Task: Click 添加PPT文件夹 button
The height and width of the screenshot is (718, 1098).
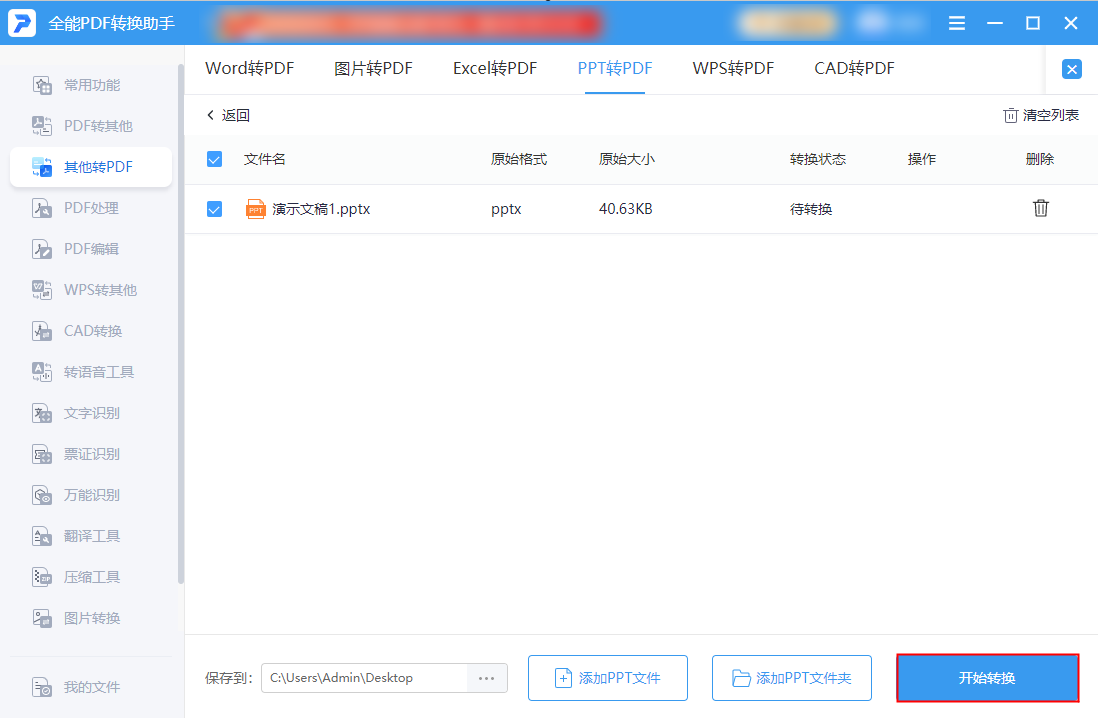Action: [x=791, y=678]
